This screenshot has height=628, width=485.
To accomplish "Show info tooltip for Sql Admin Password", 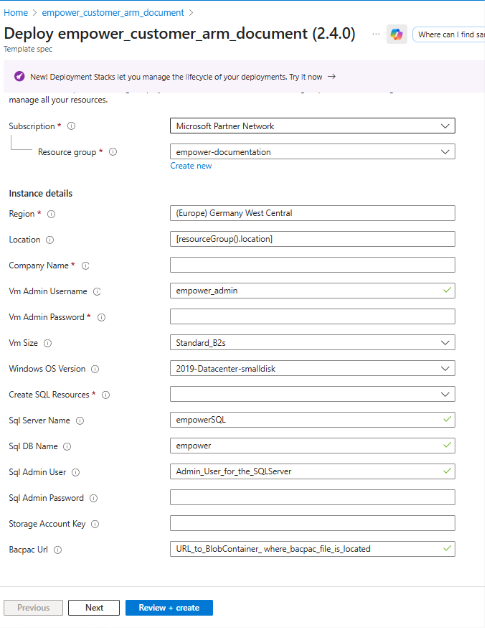I will [x=93, y=498].
